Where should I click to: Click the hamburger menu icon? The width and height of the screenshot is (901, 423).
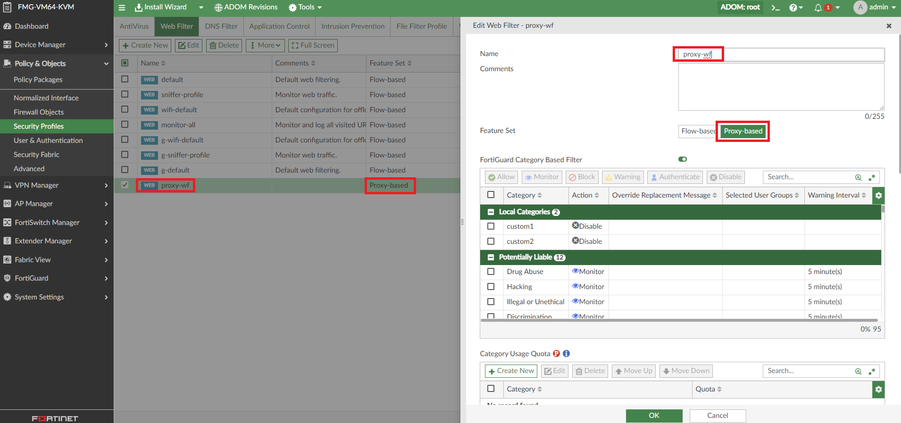(122, 7)
